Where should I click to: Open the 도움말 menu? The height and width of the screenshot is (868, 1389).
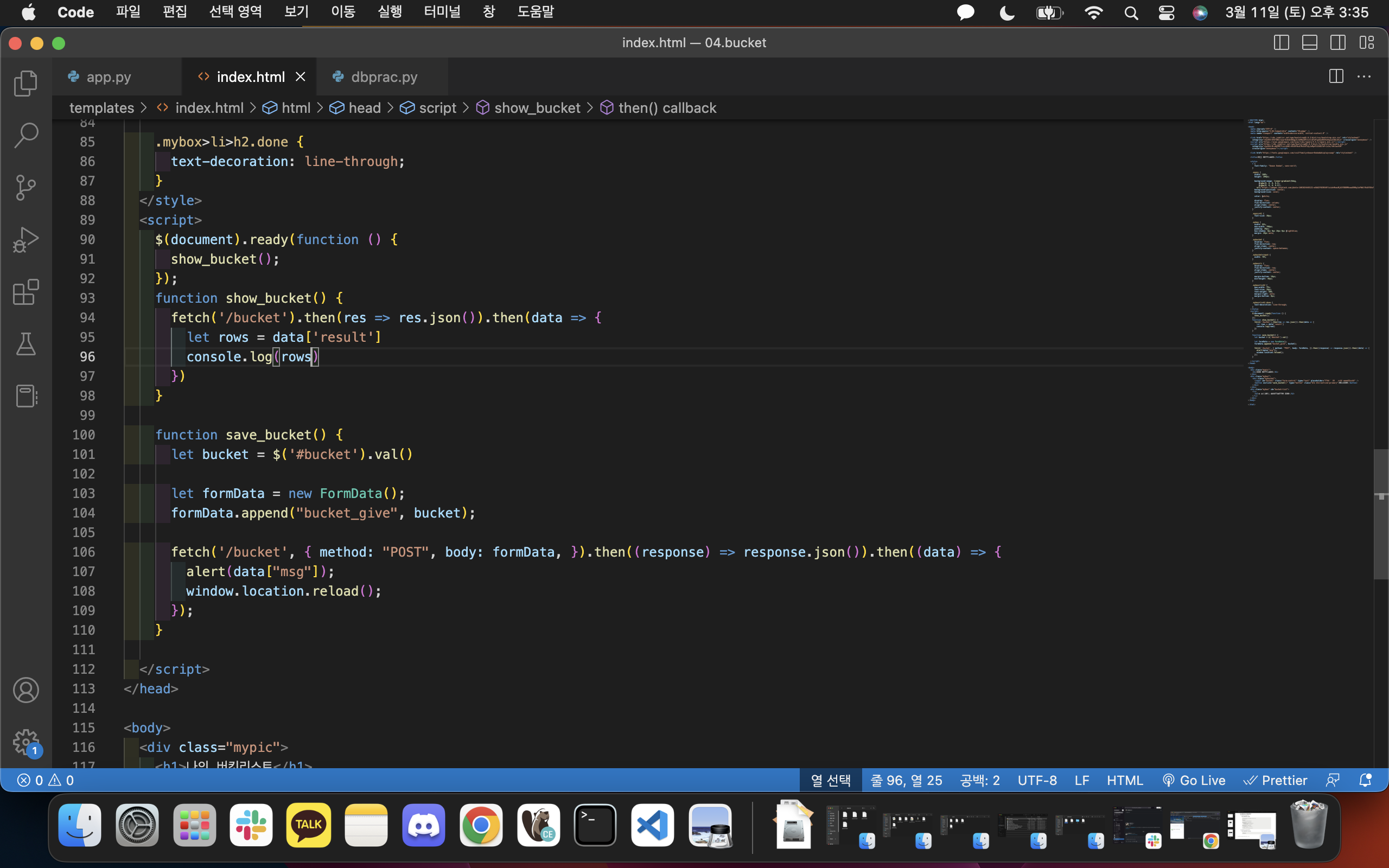tap(535, 12)
